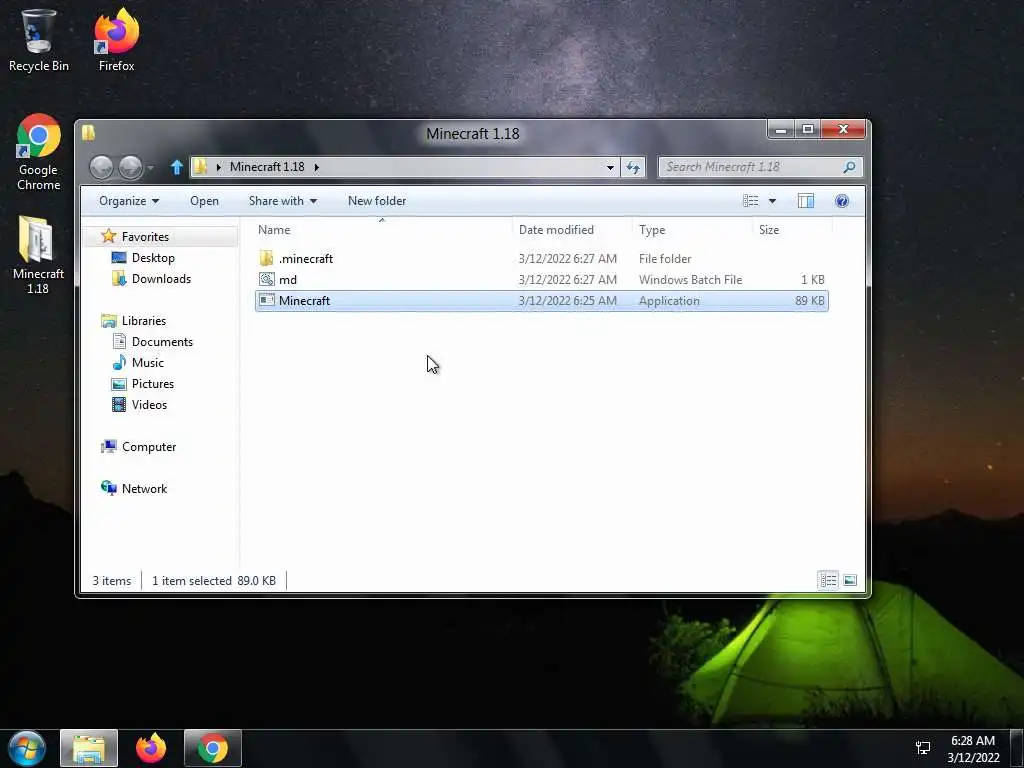The height and width of the screenshot is (768, 1024).
Task: Launch Firefox from the desktop shortcut
Action: (x=116, y=40)
